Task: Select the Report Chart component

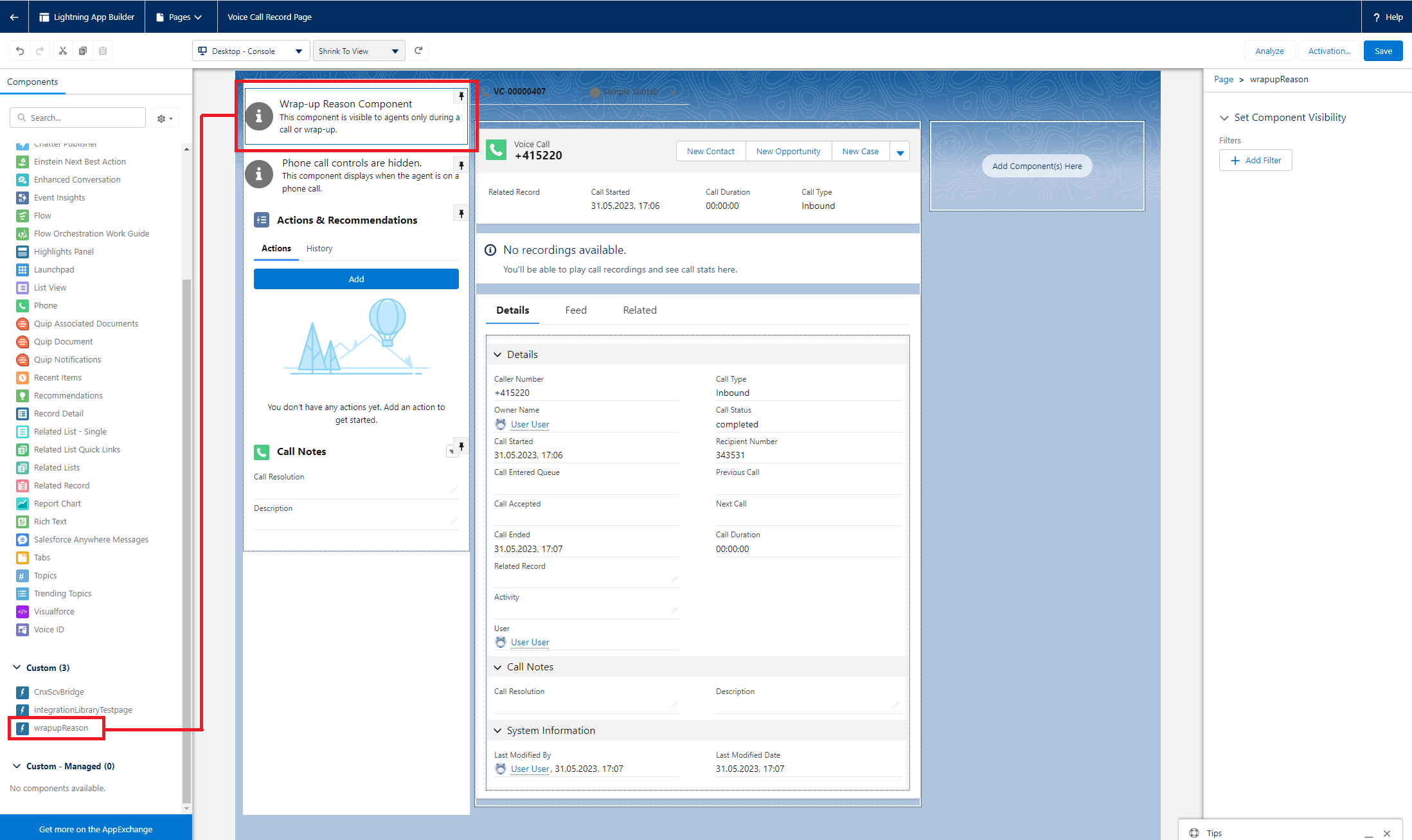Action: 57,503
